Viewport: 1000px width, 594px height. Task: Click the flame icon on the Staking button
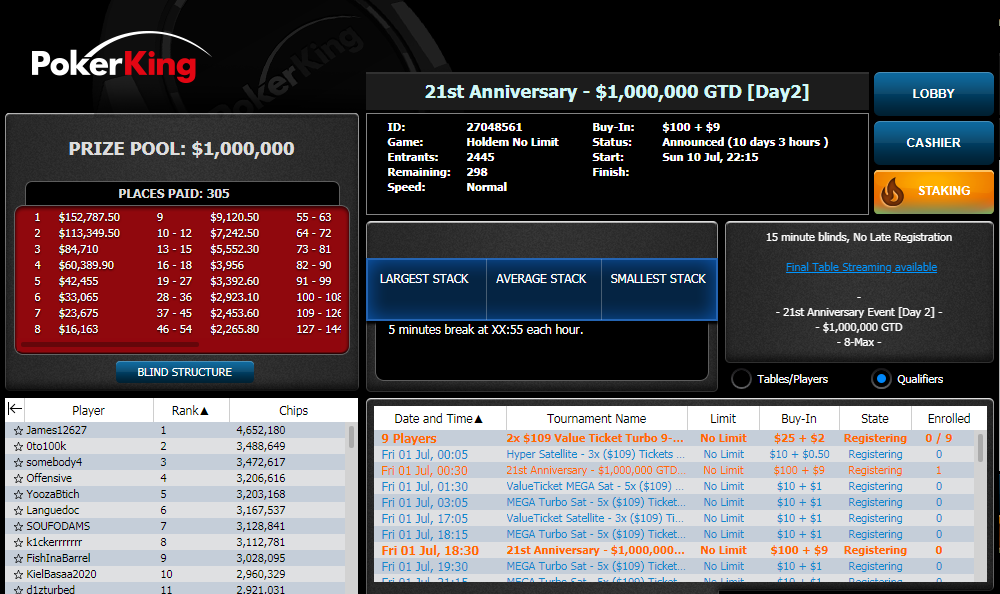[892, 191]
